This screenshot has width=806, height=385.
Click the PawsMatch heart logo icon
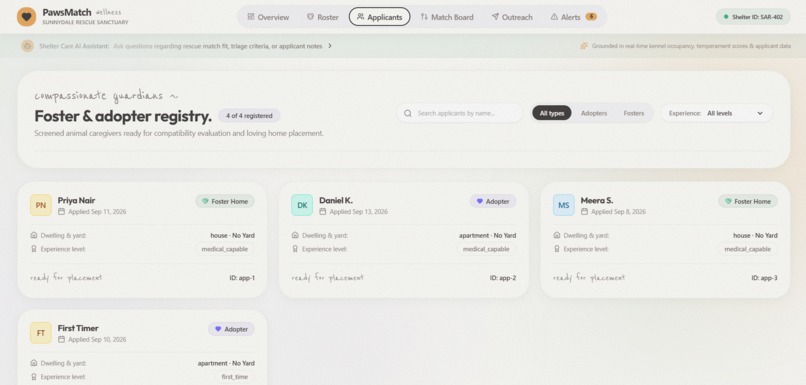tap(26, 16)
